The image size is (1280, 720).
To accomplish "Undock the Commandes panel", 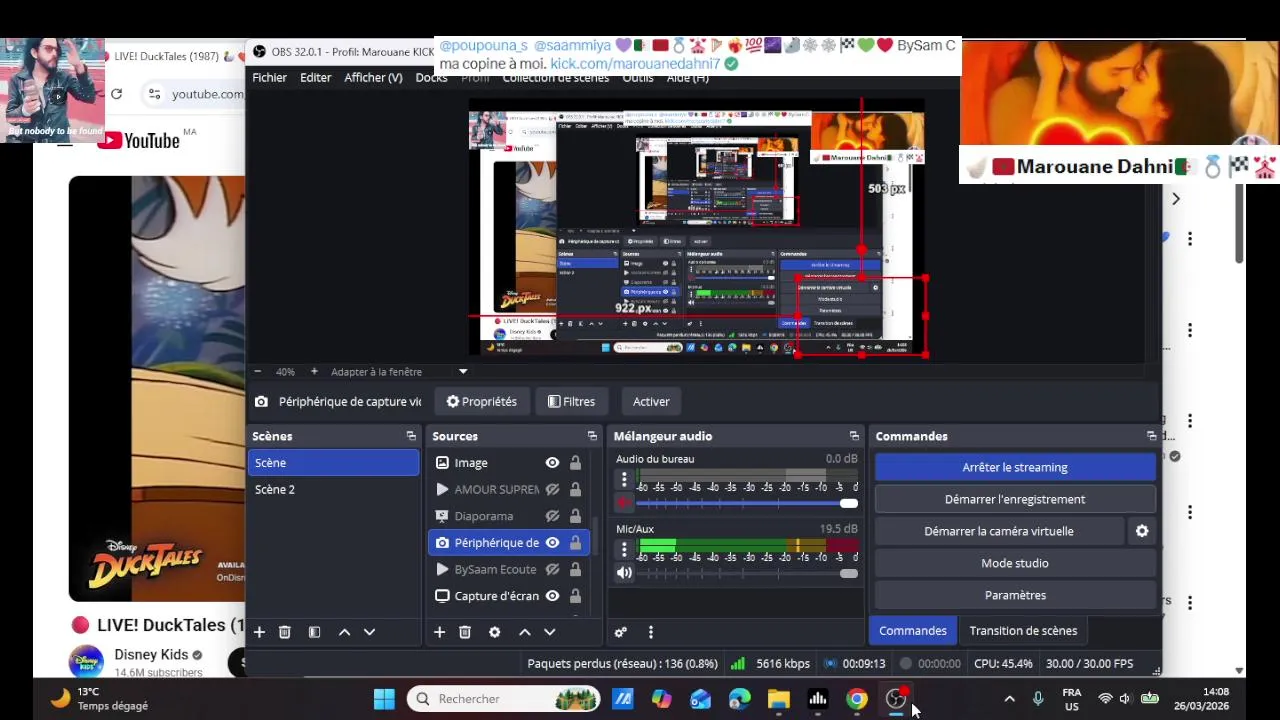I will [1151, 436].
